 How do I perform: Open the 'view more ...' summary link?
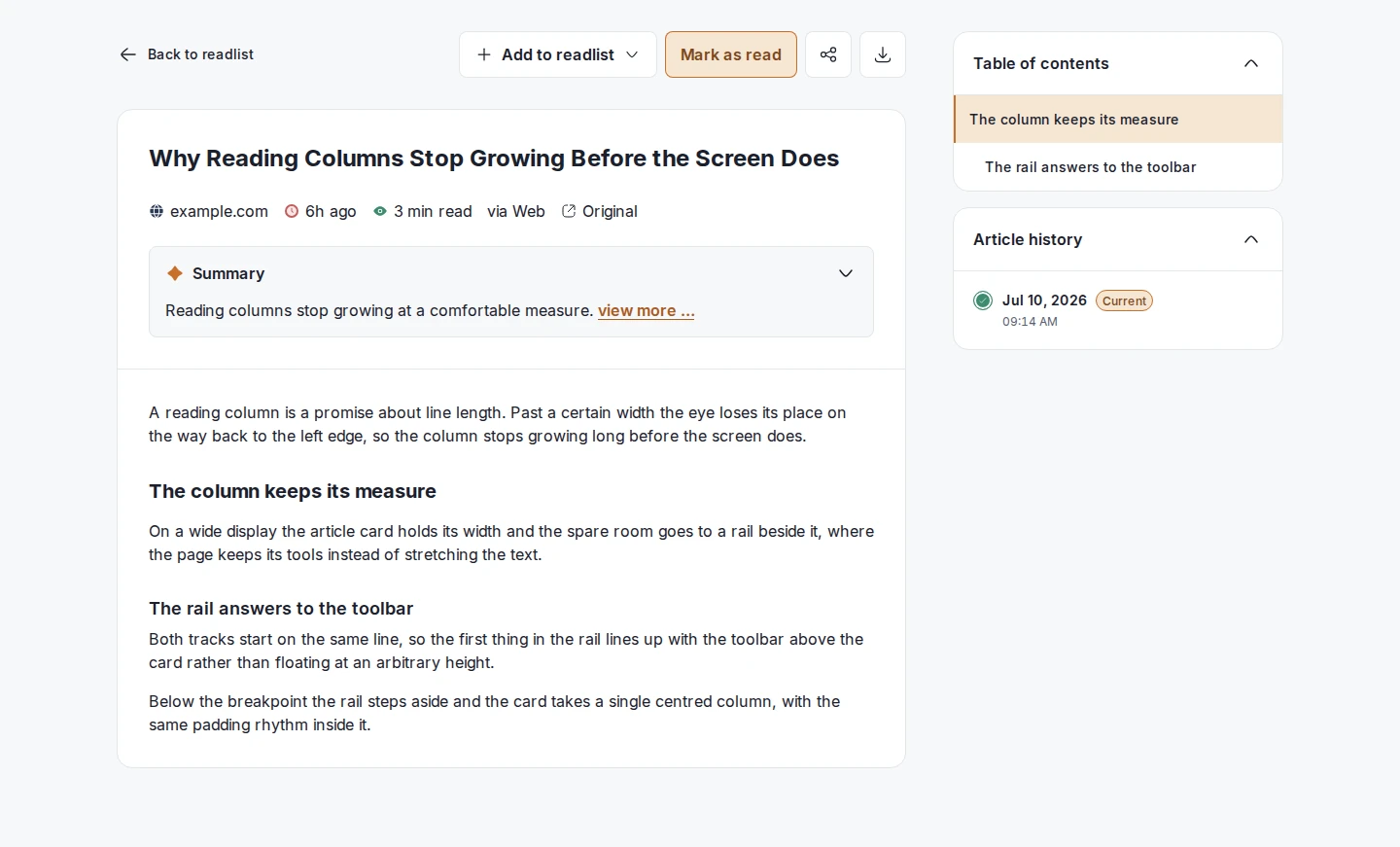[647, 310]
